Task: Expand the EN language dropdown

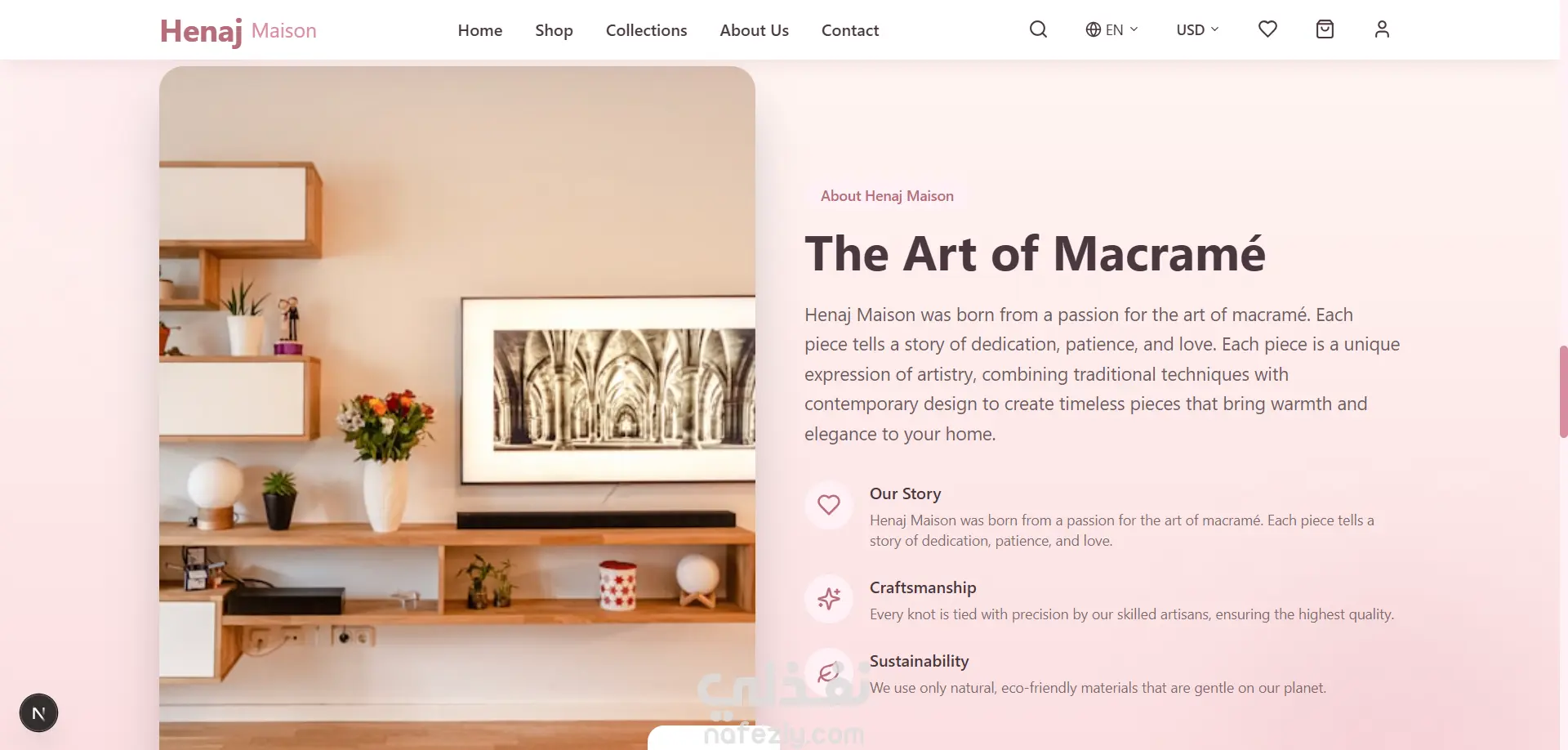Action: (x=1111, y=29)
